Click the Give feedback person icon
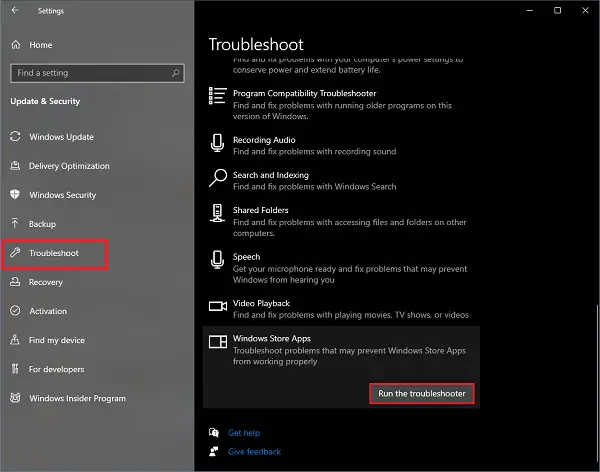This screenshot has width=600, height=472. tap(214, 451)
